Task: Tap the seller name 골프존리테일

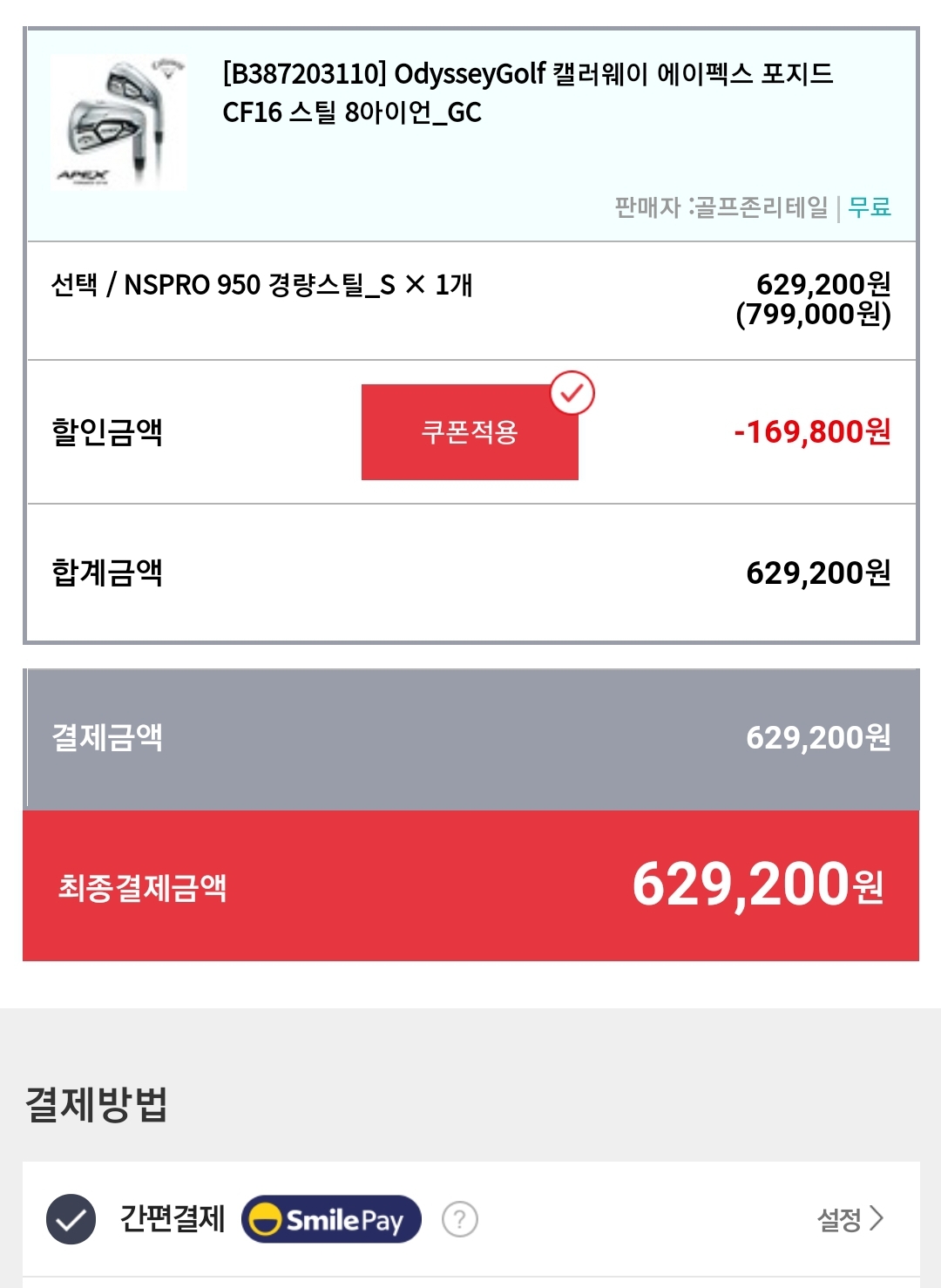Action: (x=760, y=207)
